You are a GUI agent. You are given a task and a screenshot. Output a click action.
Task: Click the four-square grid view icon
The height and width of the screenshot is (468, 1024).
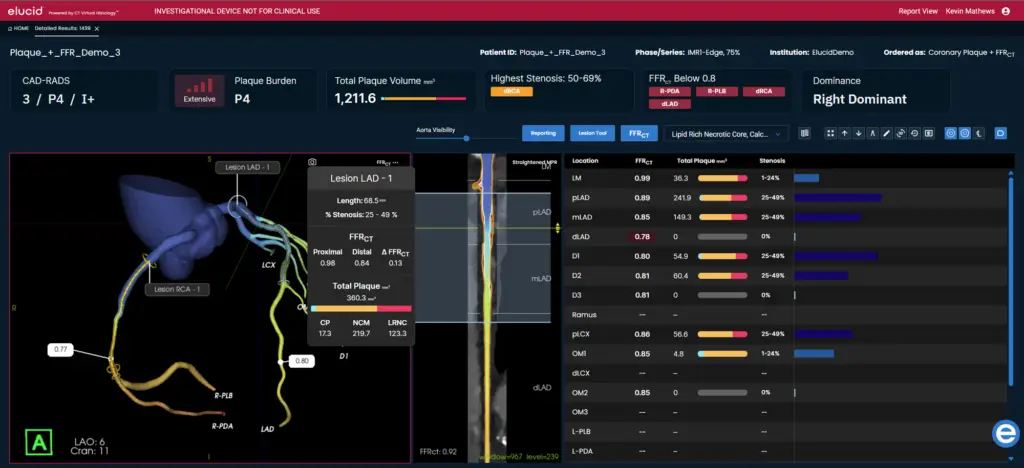[x=830, y=133]
